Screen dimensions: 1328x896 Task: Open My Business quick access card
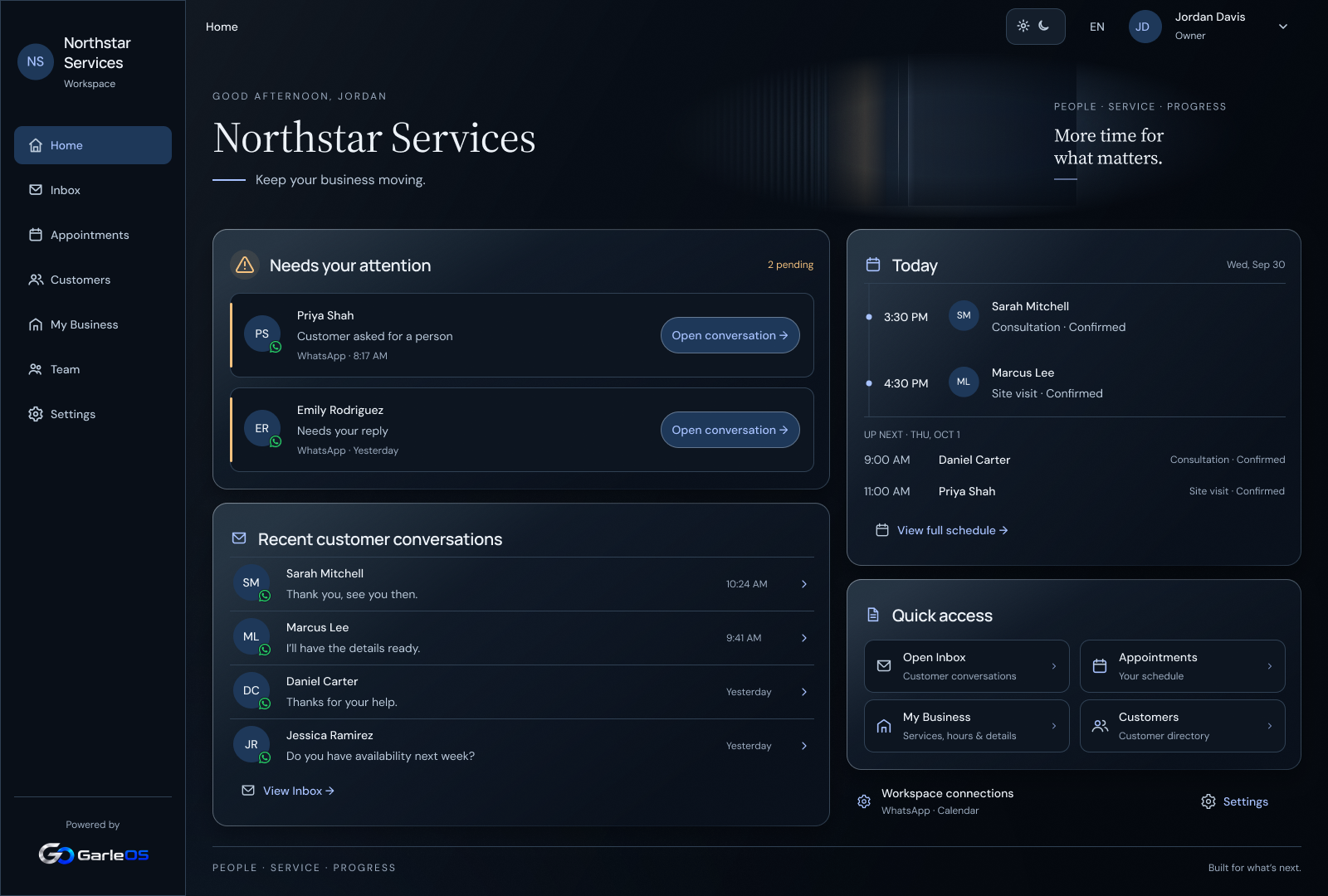(x=967, y=726)
